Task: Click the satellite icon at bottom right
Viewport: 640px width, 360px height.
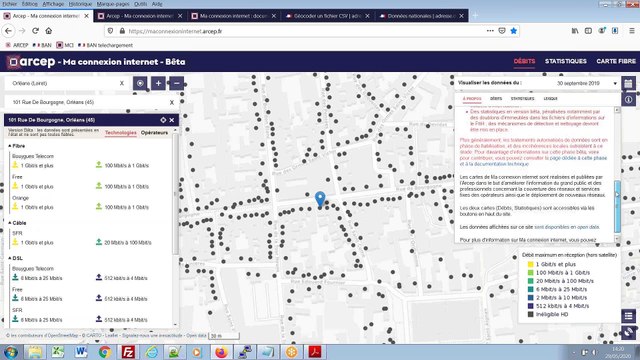Action: (x=629, y=332)
